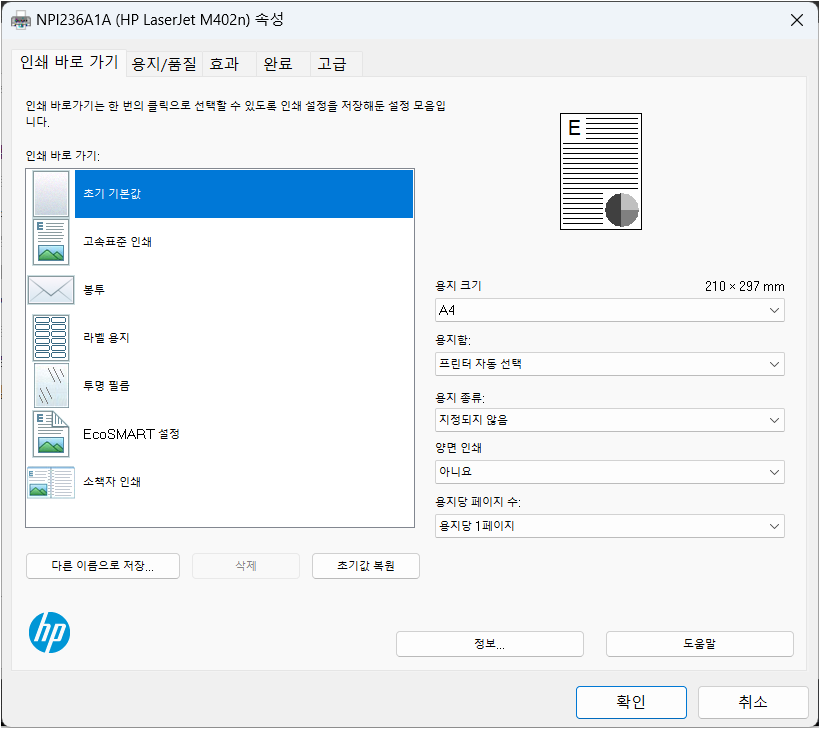
Task: Open the 용지당 페이지 수 dropdown
Action: 609,526
